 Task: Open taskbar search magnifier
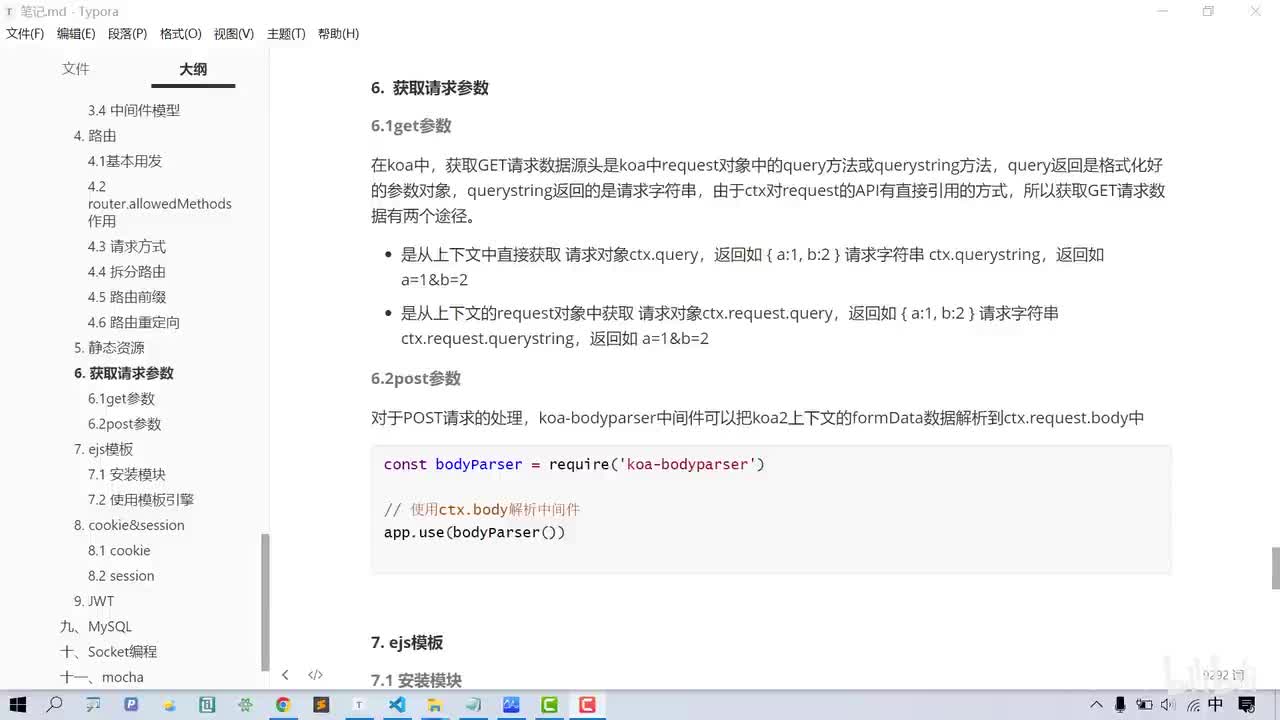[x=55, y=705]
